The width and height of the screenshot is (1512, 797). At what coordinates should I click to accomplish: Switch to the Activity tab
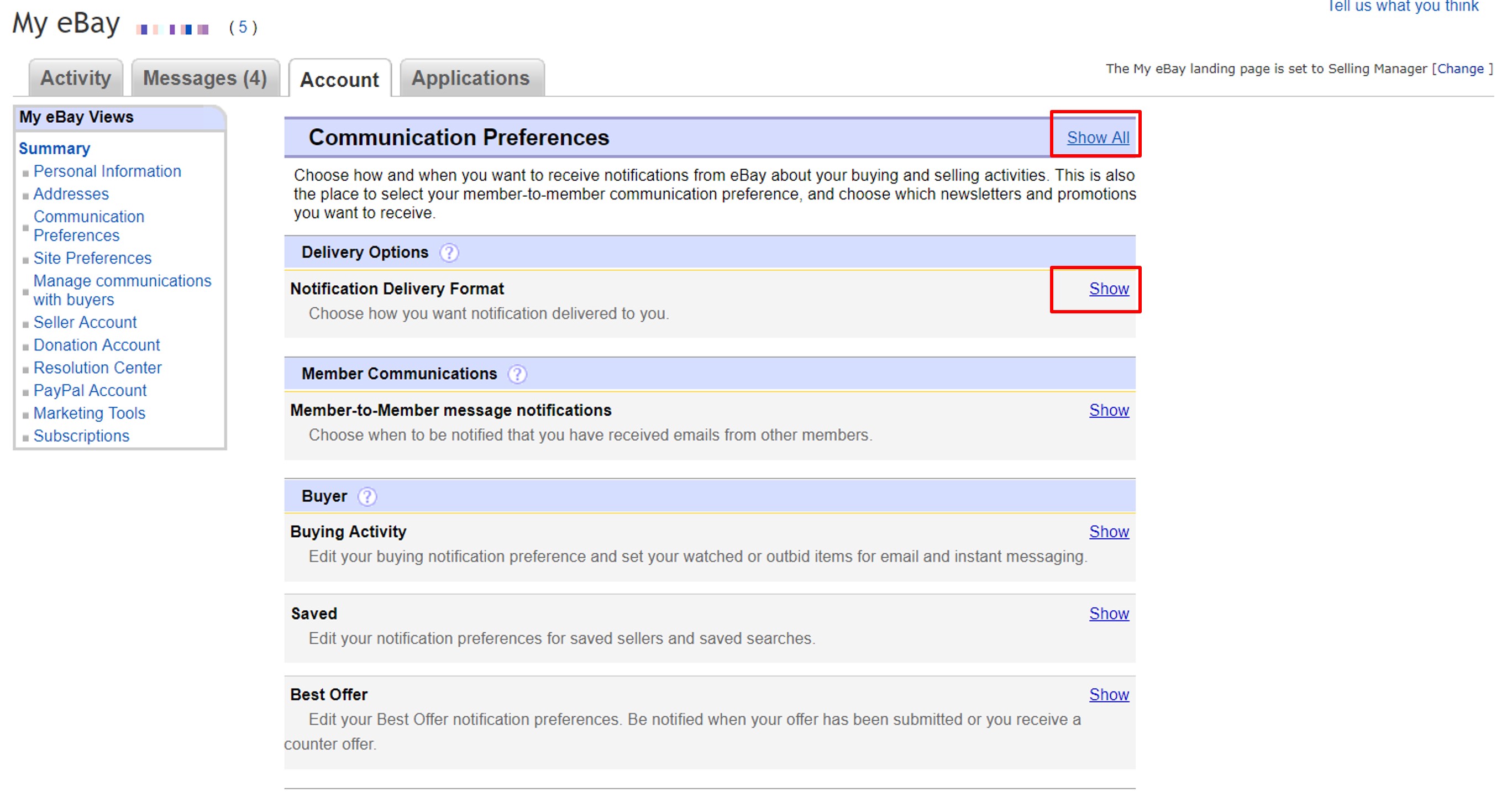coord(76,77)
